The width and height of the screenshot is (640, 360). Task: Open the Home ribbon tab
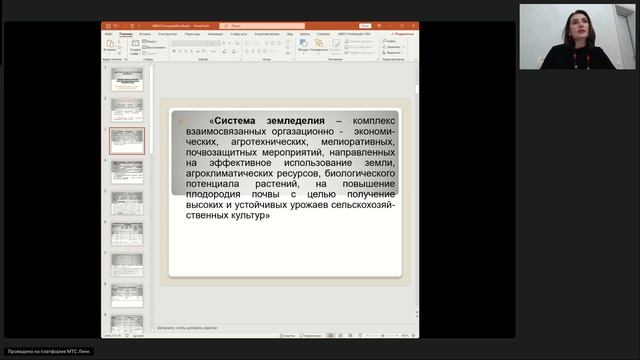(126, 34)
